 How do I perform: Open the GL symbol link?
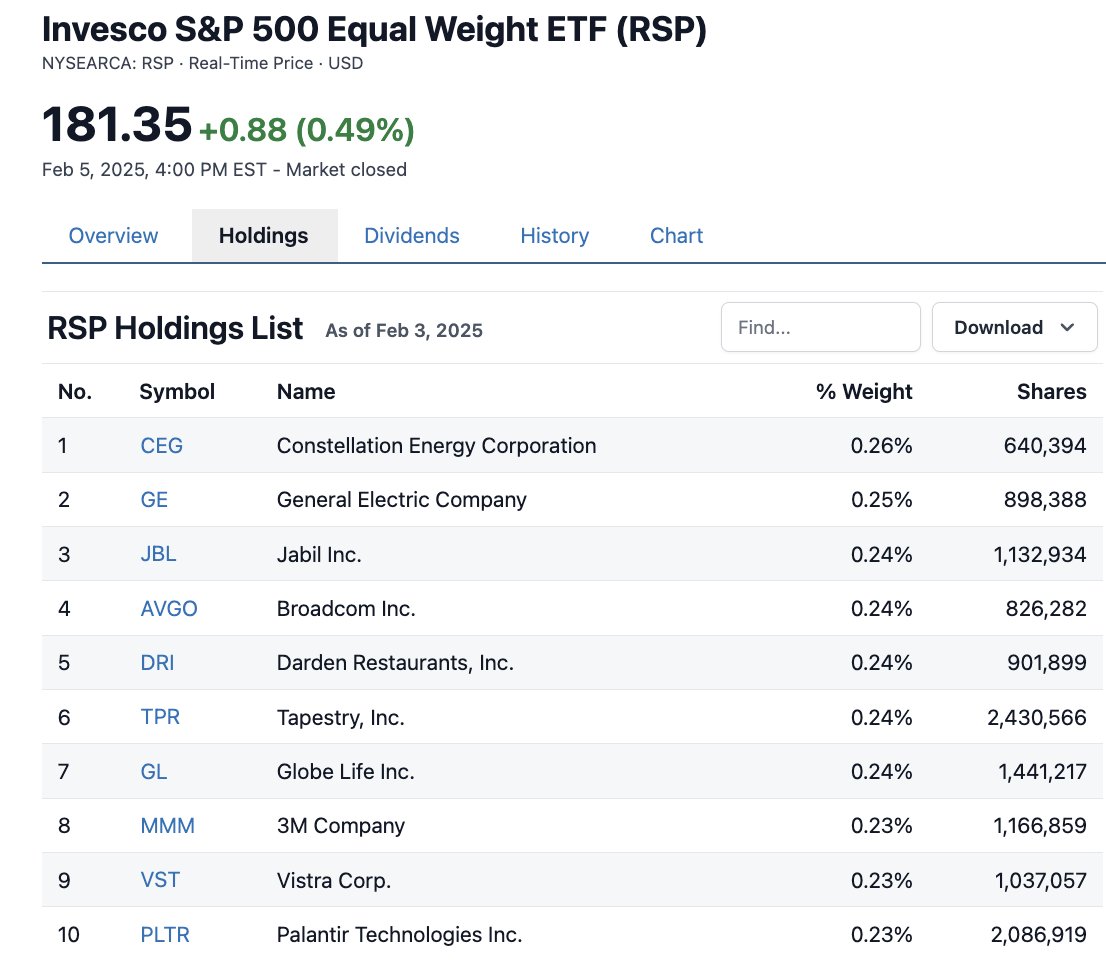click(x=154, y=772)
